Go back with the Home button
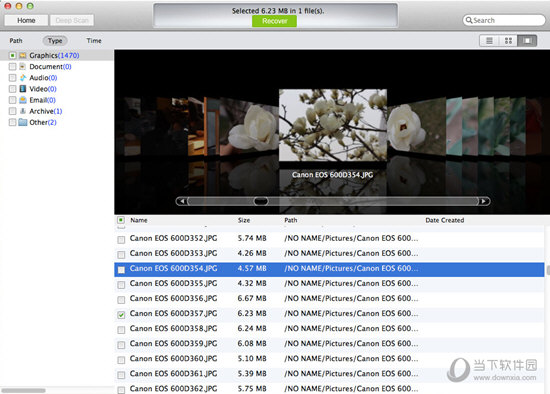550x394 pixels. (26, 20)
